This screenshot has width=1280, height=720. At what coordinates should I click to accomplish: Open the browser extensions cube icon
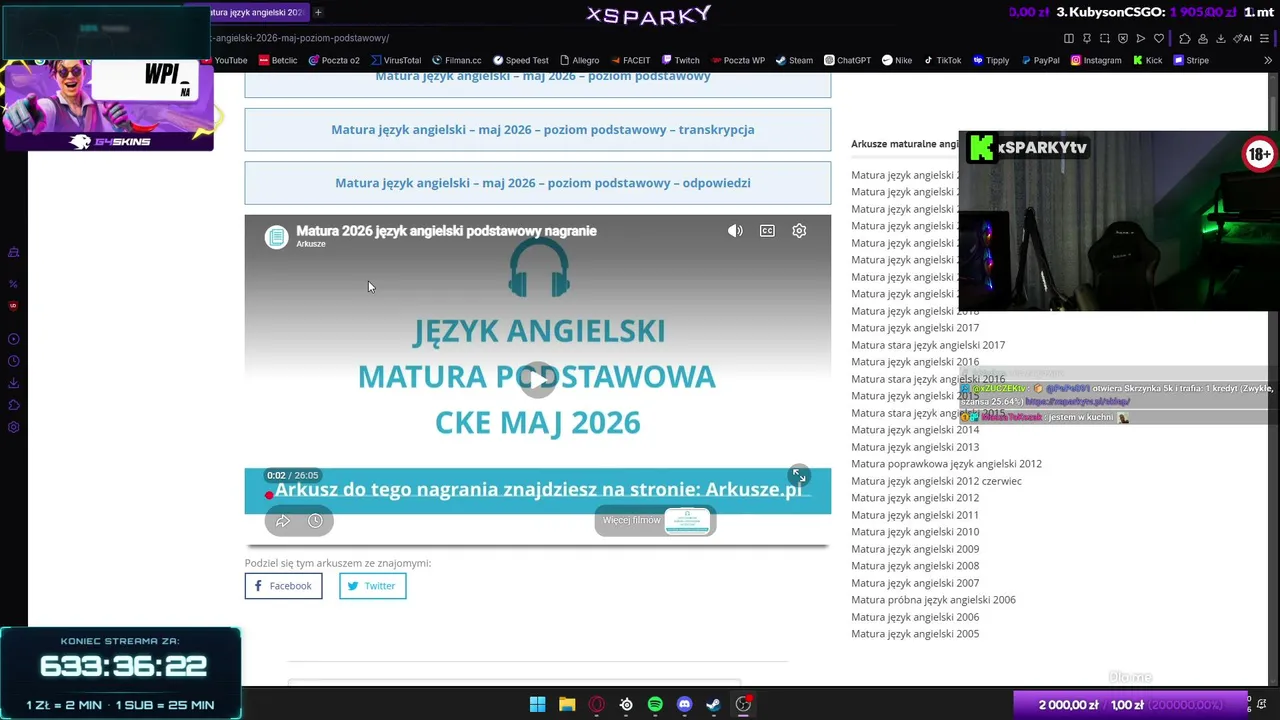coord(1185,38)
